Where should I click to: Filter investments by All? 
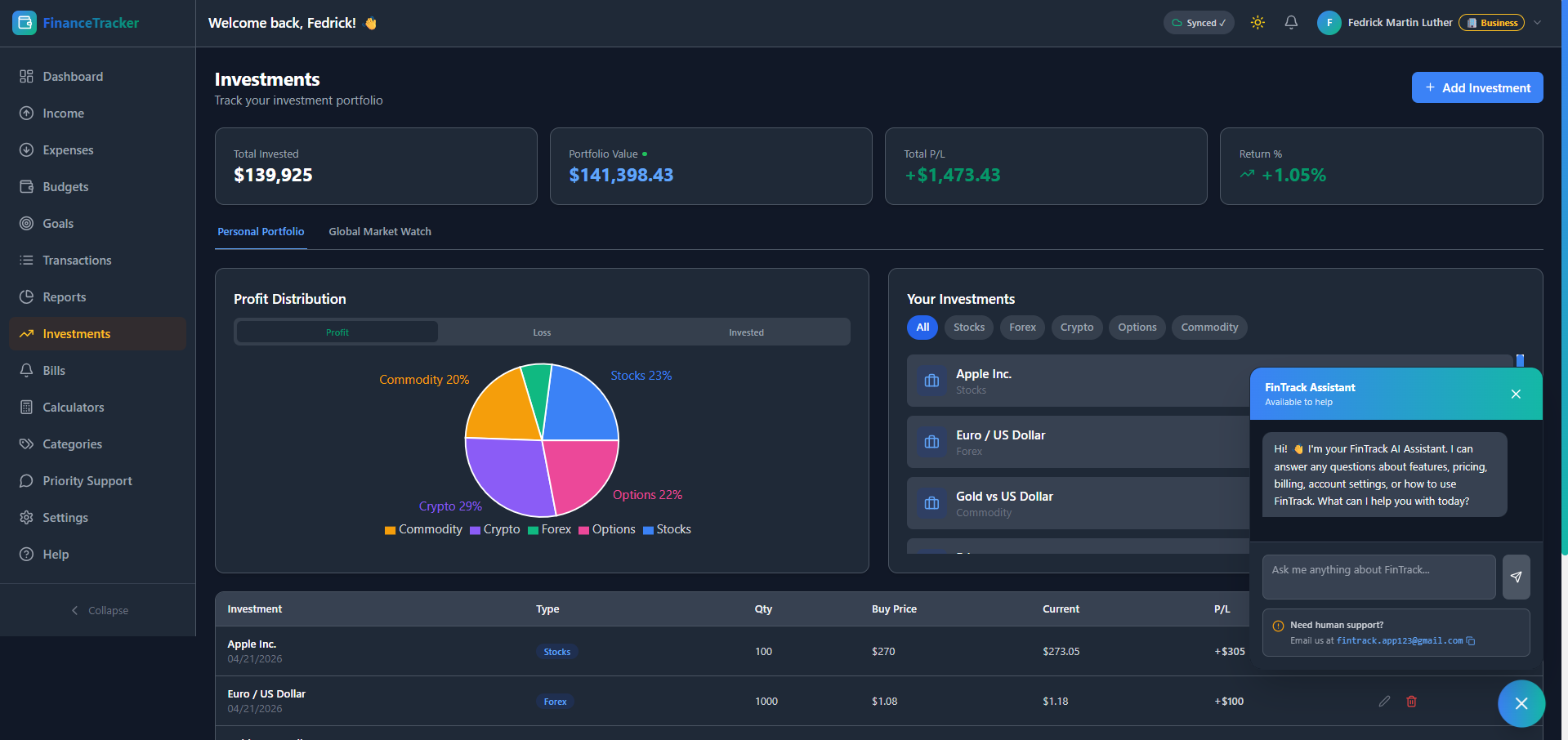click(922, 328)
